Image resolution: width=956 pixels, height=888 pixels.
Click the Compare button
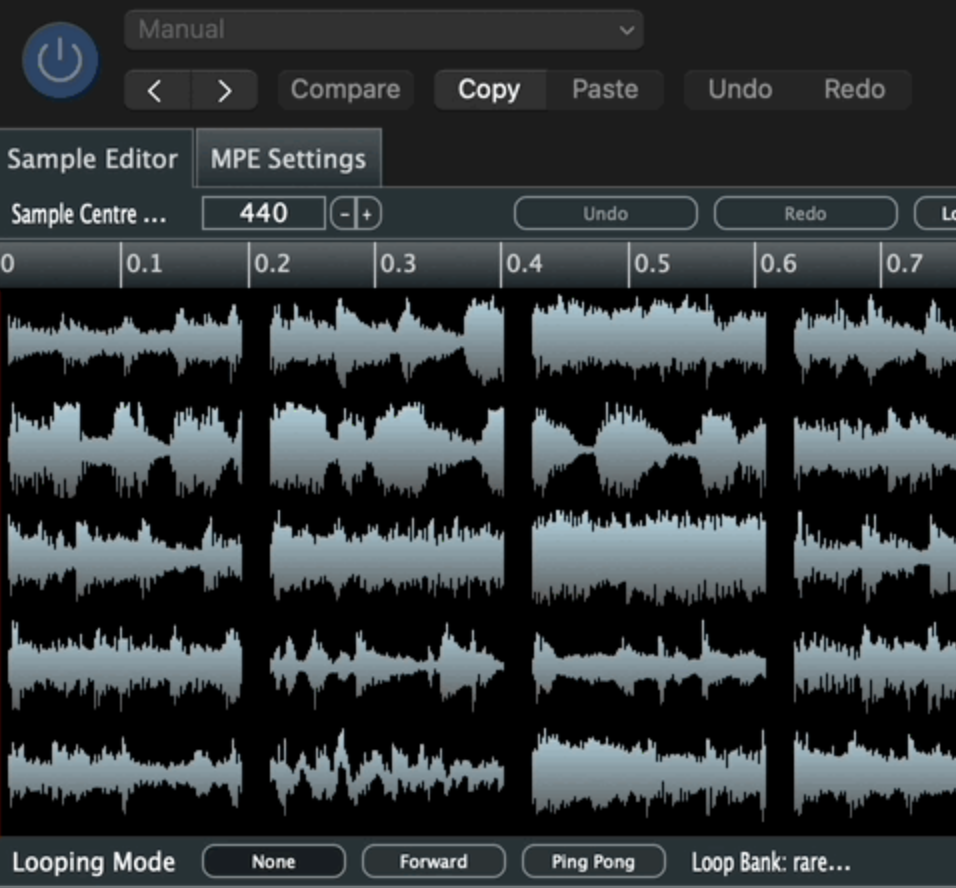(345, 90)
